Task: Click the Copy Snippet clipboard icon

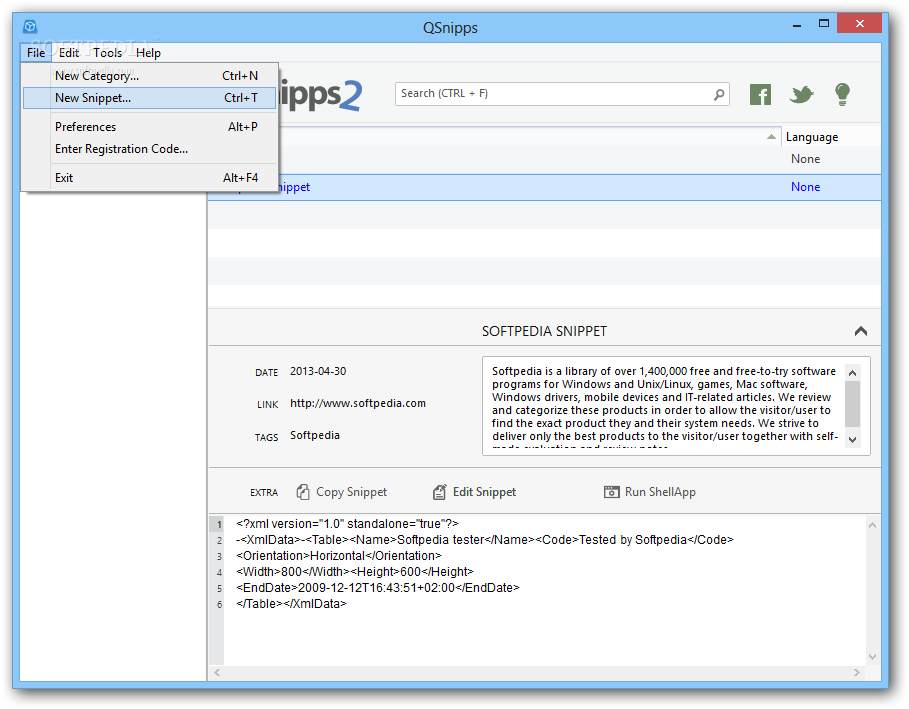Action: click(303, 492)
